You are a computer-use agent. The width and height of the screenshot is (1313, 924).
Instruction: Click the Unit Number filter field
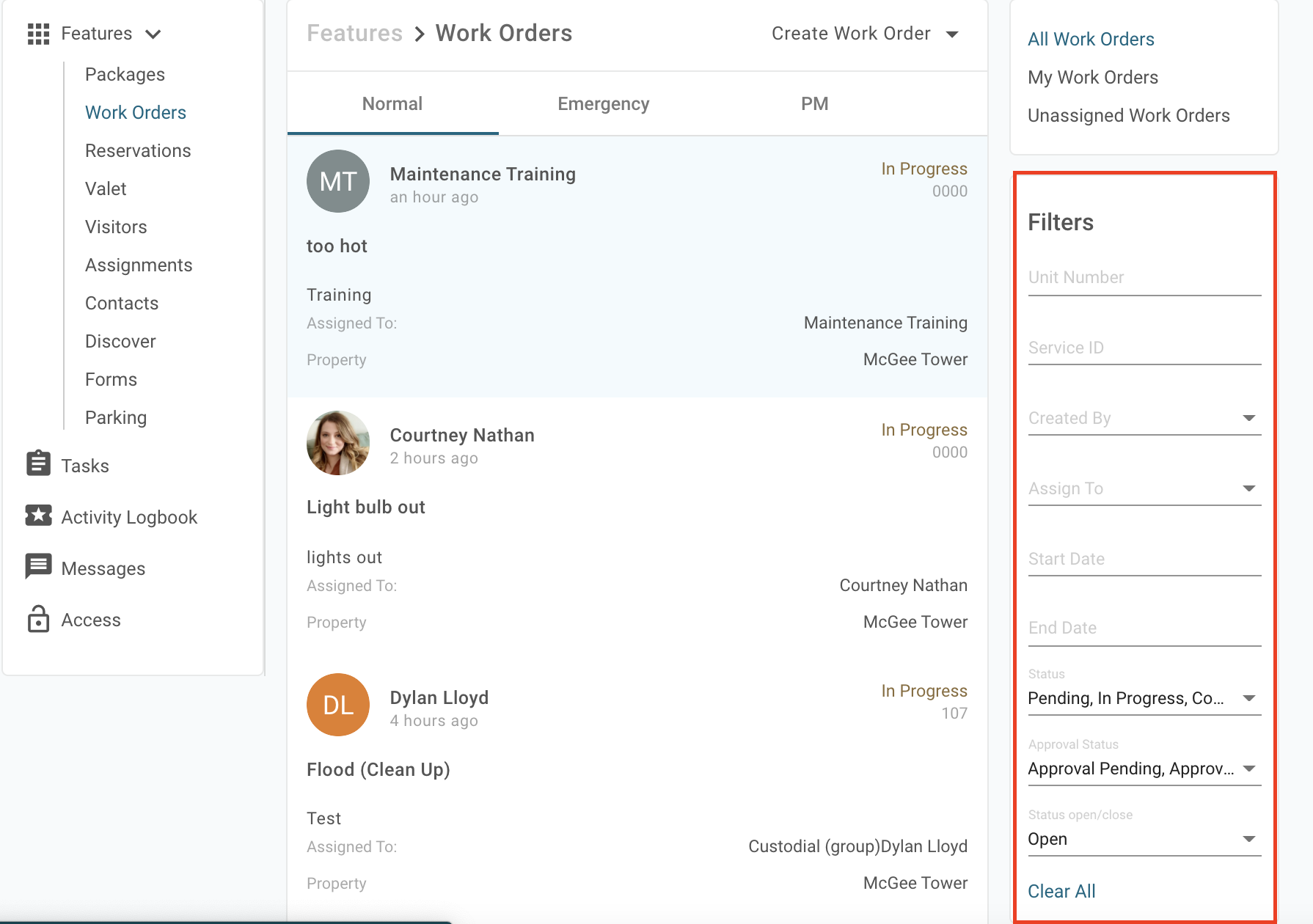click(1144, 278)
